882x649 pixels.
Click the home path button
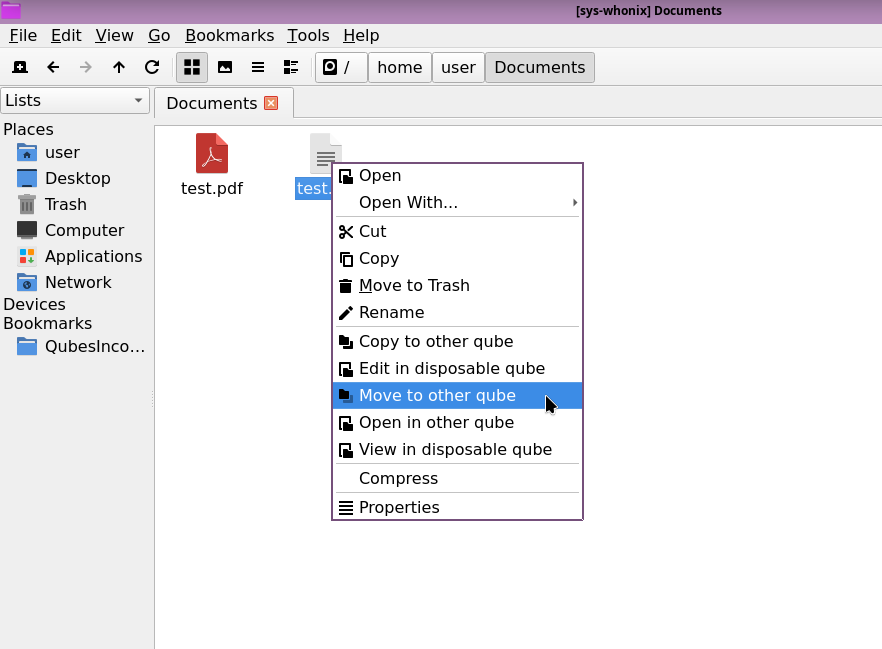pos(399,67)
